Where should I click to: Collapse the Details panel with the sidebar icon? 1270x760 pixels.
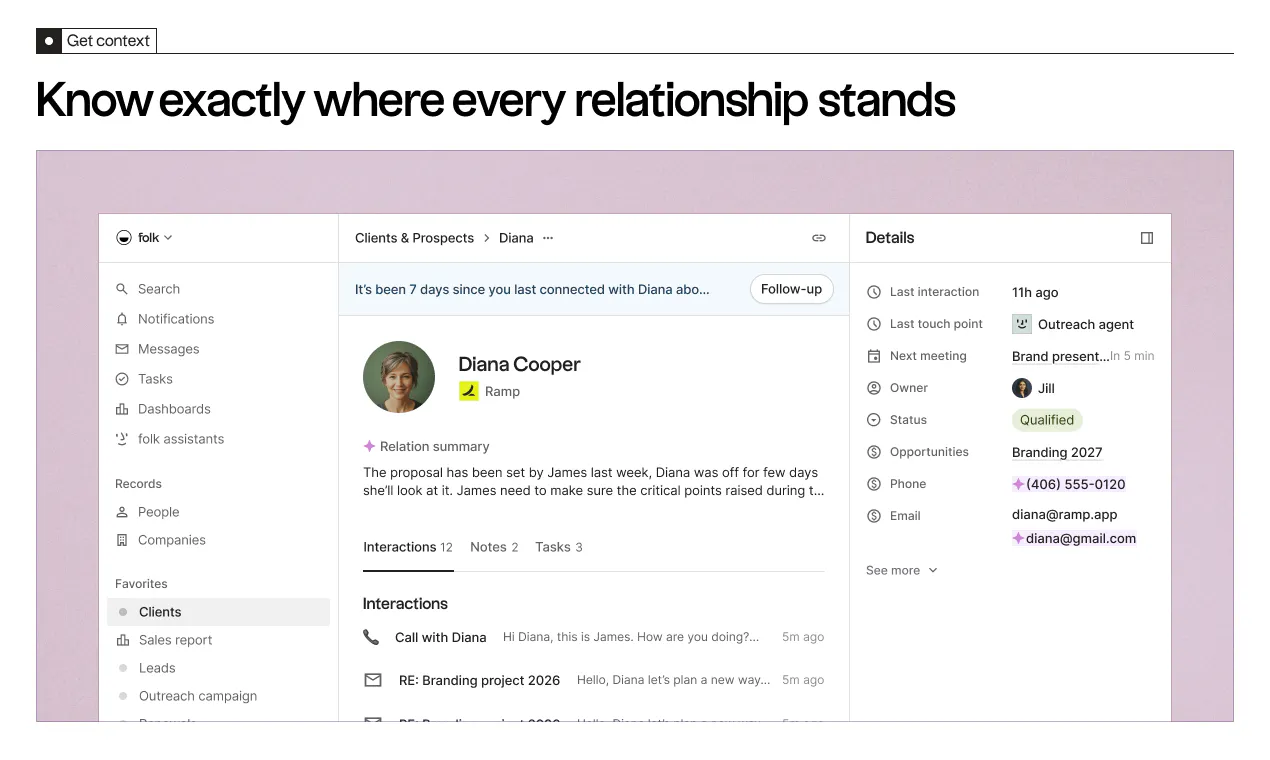coord(1147,238)
